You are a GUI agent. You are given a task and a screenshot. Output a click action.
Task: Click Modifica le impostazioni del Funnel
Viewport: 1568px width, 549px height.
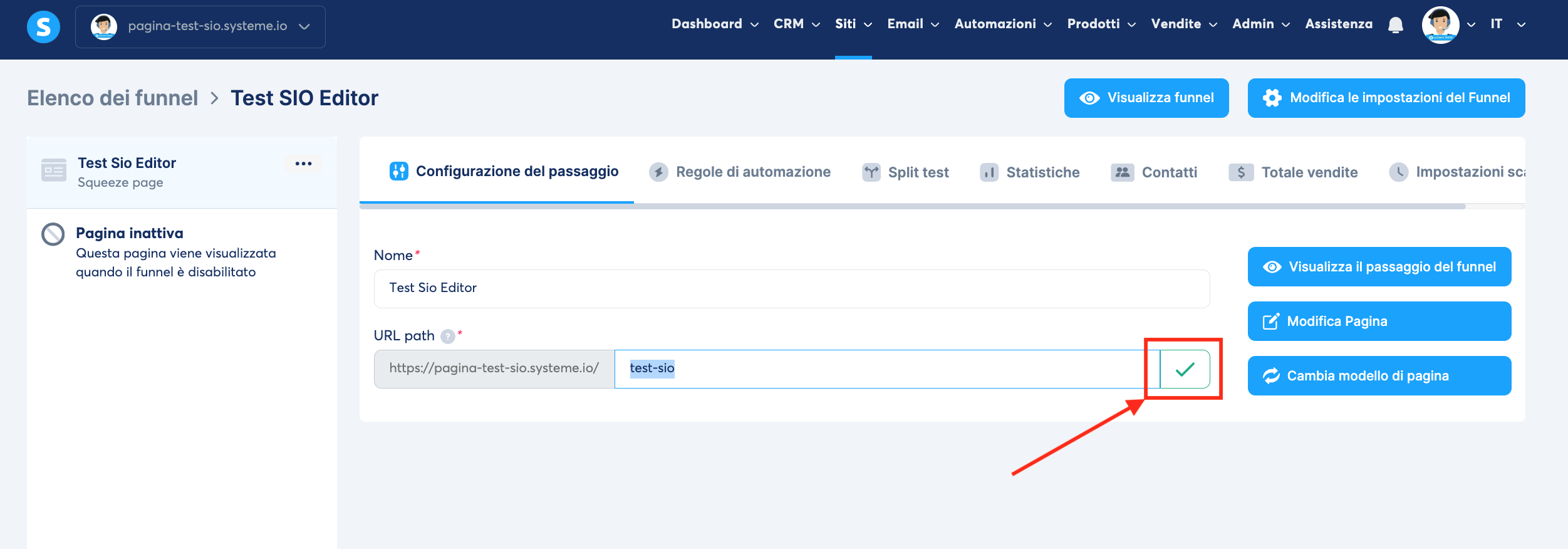1386,98
